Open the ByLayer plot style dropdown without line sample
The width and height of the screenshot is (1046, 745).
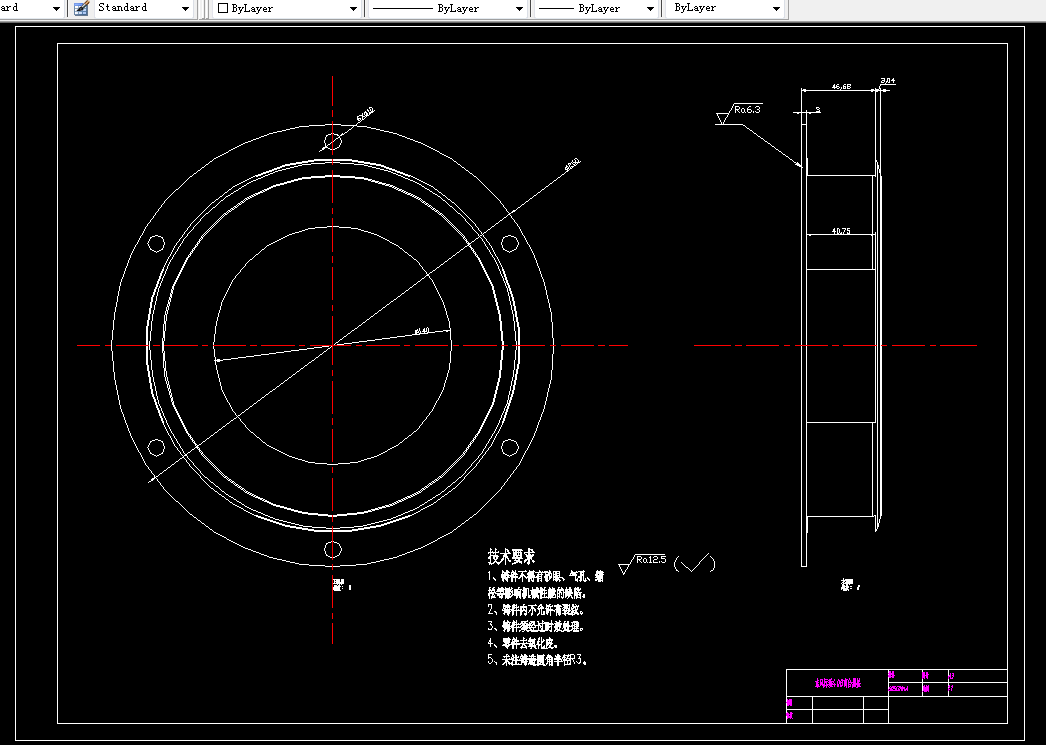point(776,9)
